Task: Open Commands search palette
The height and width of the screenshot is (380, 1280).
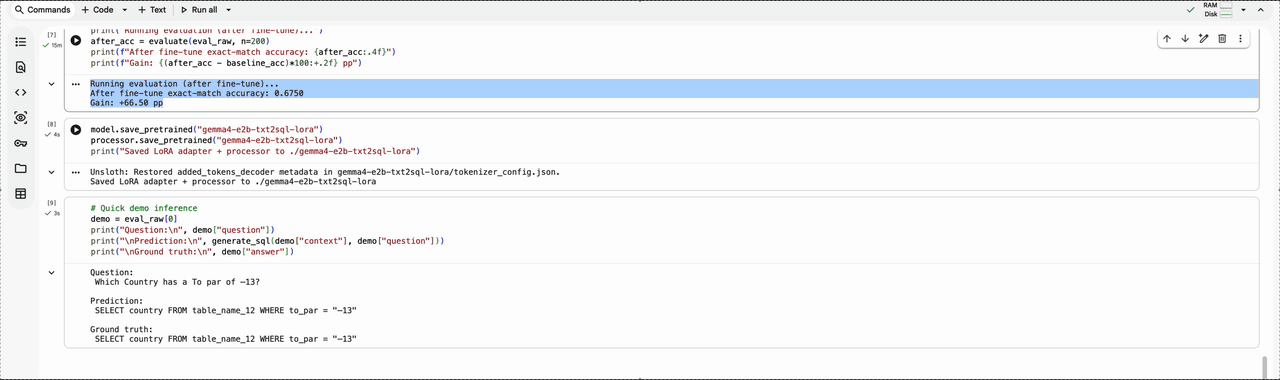Action: pyautogui.click(x=42, y=10)
